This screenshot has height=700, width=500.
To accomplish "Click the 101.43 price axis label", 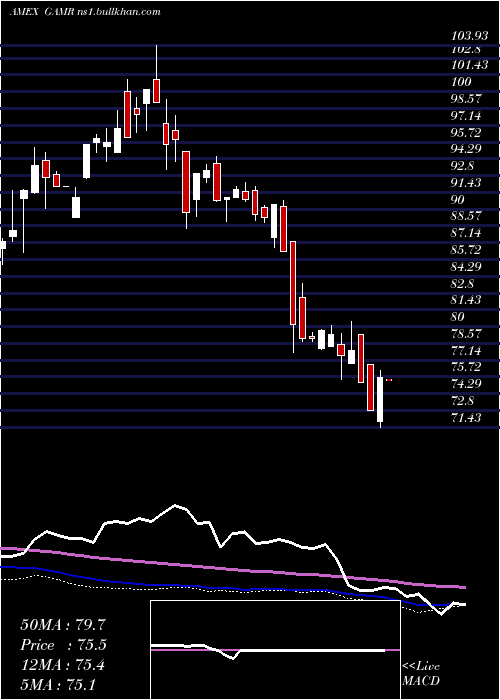I will (x=470, y=66).
